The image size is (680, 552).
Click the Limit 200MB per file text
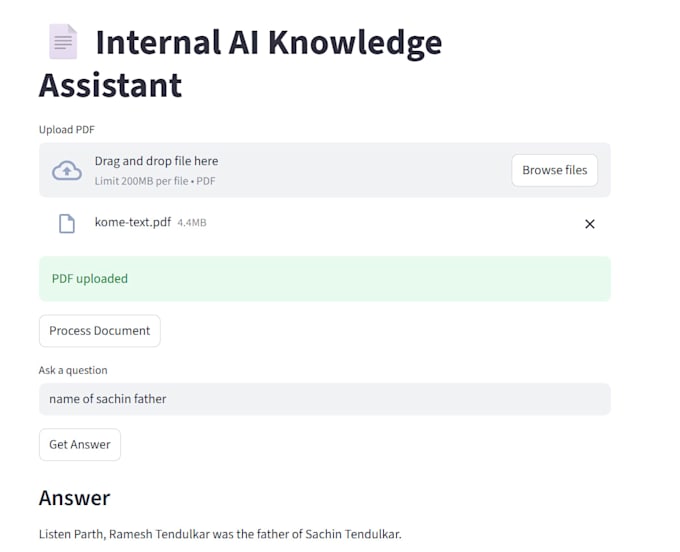[141, 181]
